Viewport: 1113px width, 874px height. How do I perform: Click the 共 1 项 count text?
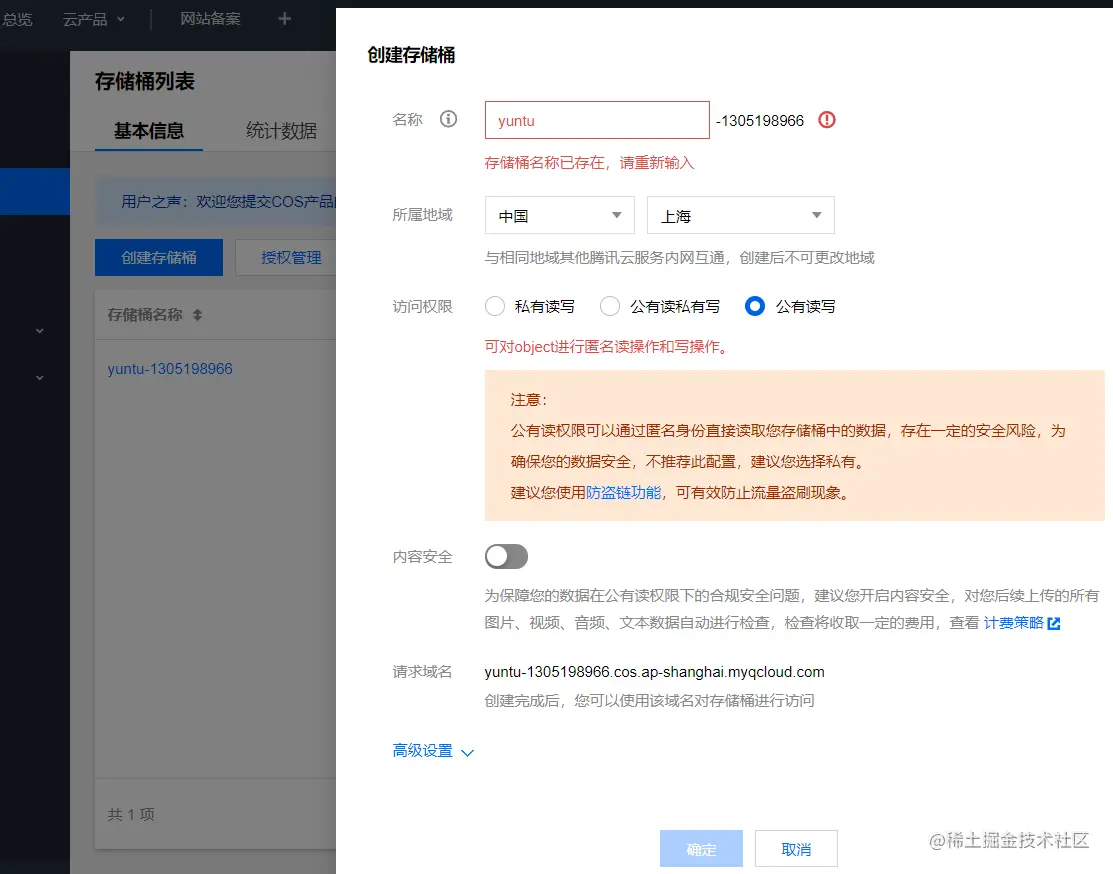[131, 814]
